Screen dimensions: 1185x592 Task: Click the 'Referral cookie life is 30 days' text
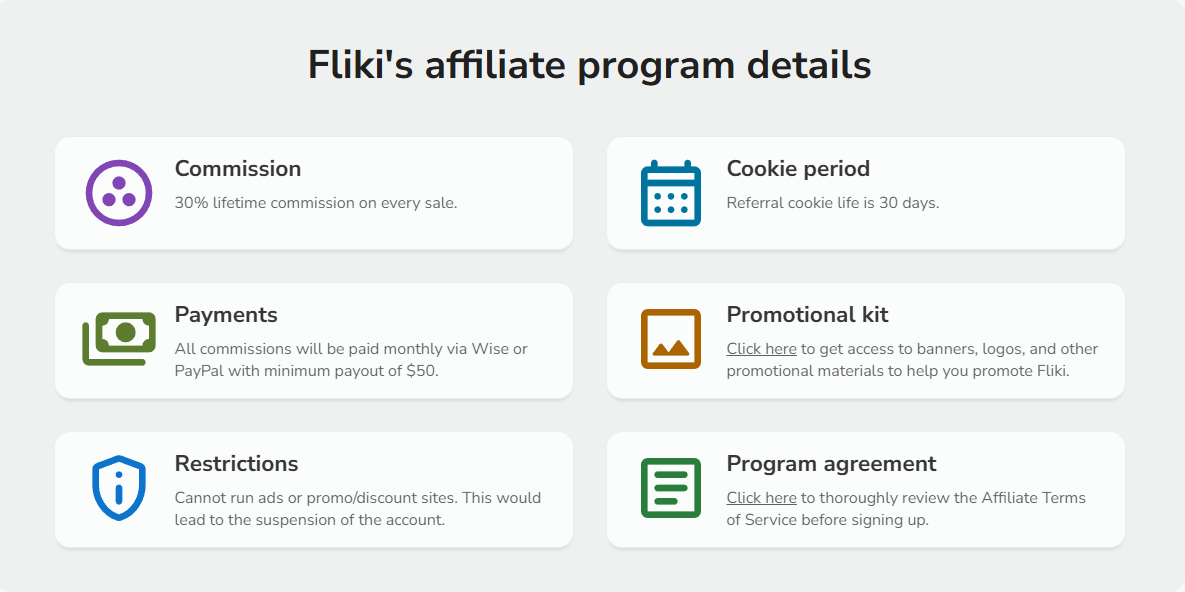[832, 203]
